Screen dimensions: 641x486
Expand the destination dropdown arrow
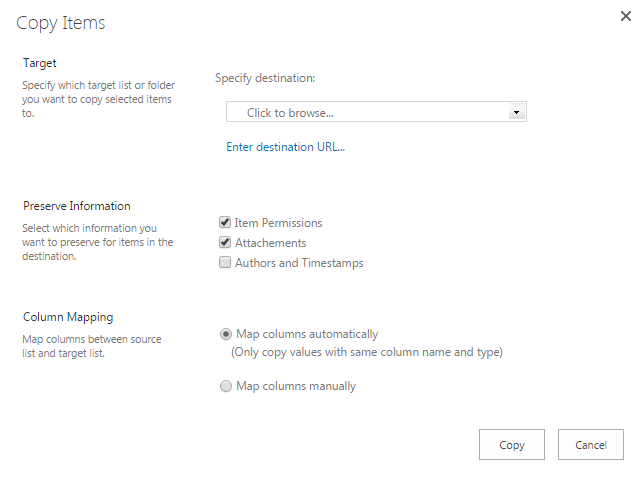(x=516, y=112)
